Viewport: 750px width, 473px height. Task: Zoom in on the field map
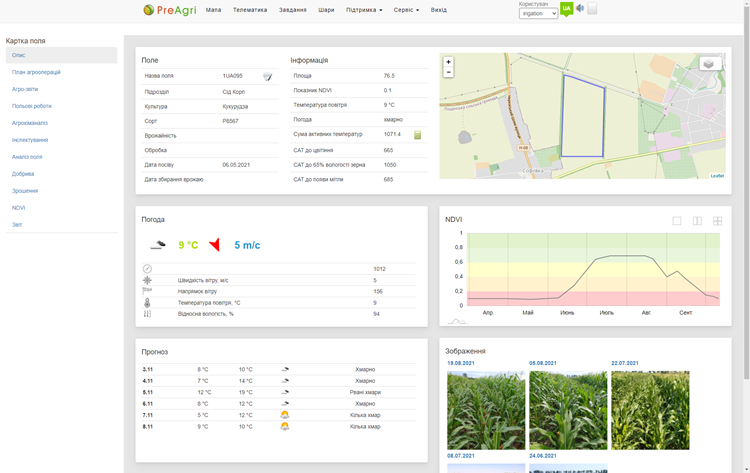pos(448,62)
